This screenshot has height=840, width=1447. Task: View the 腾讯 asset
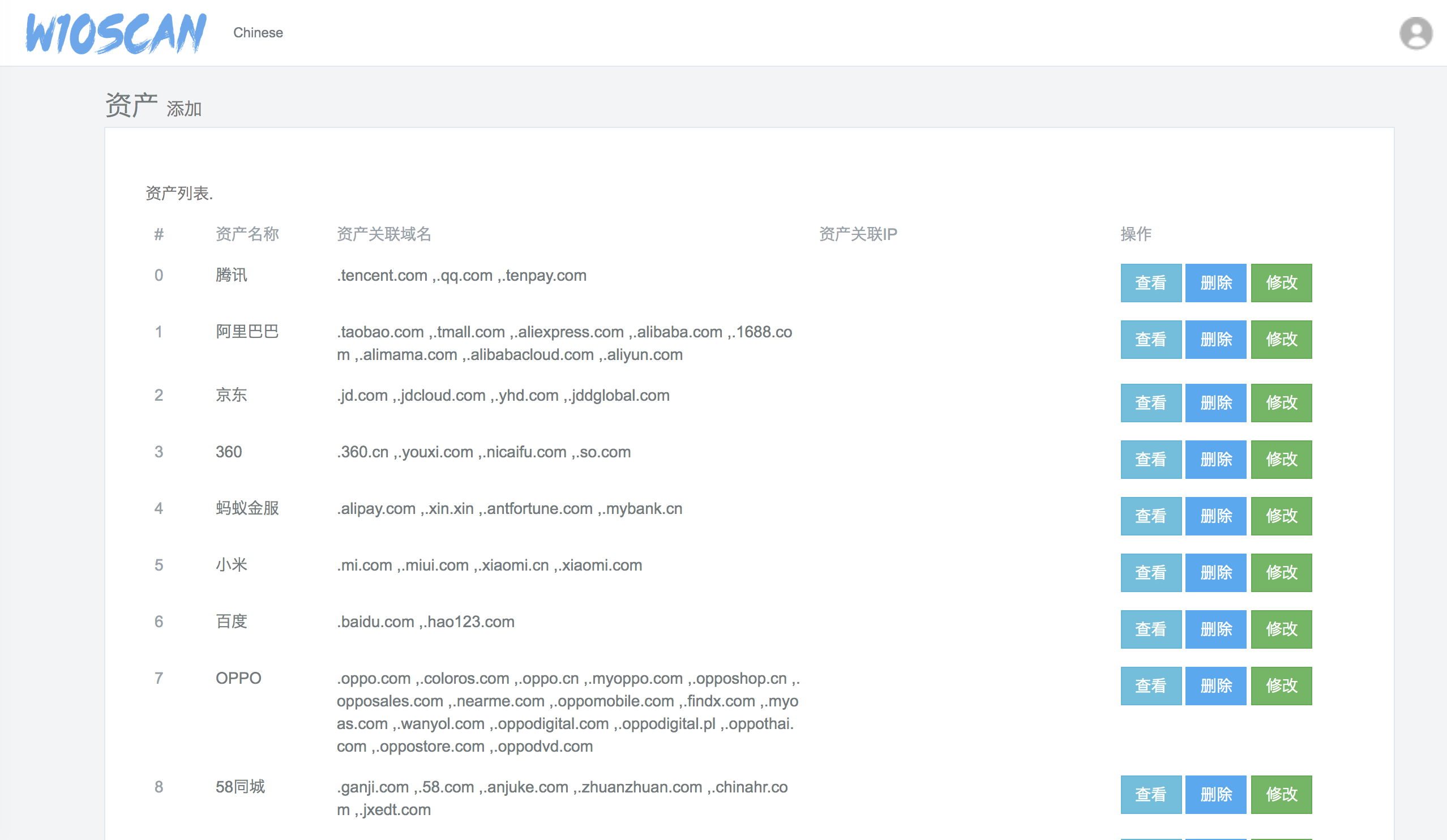coord(1150,282)
